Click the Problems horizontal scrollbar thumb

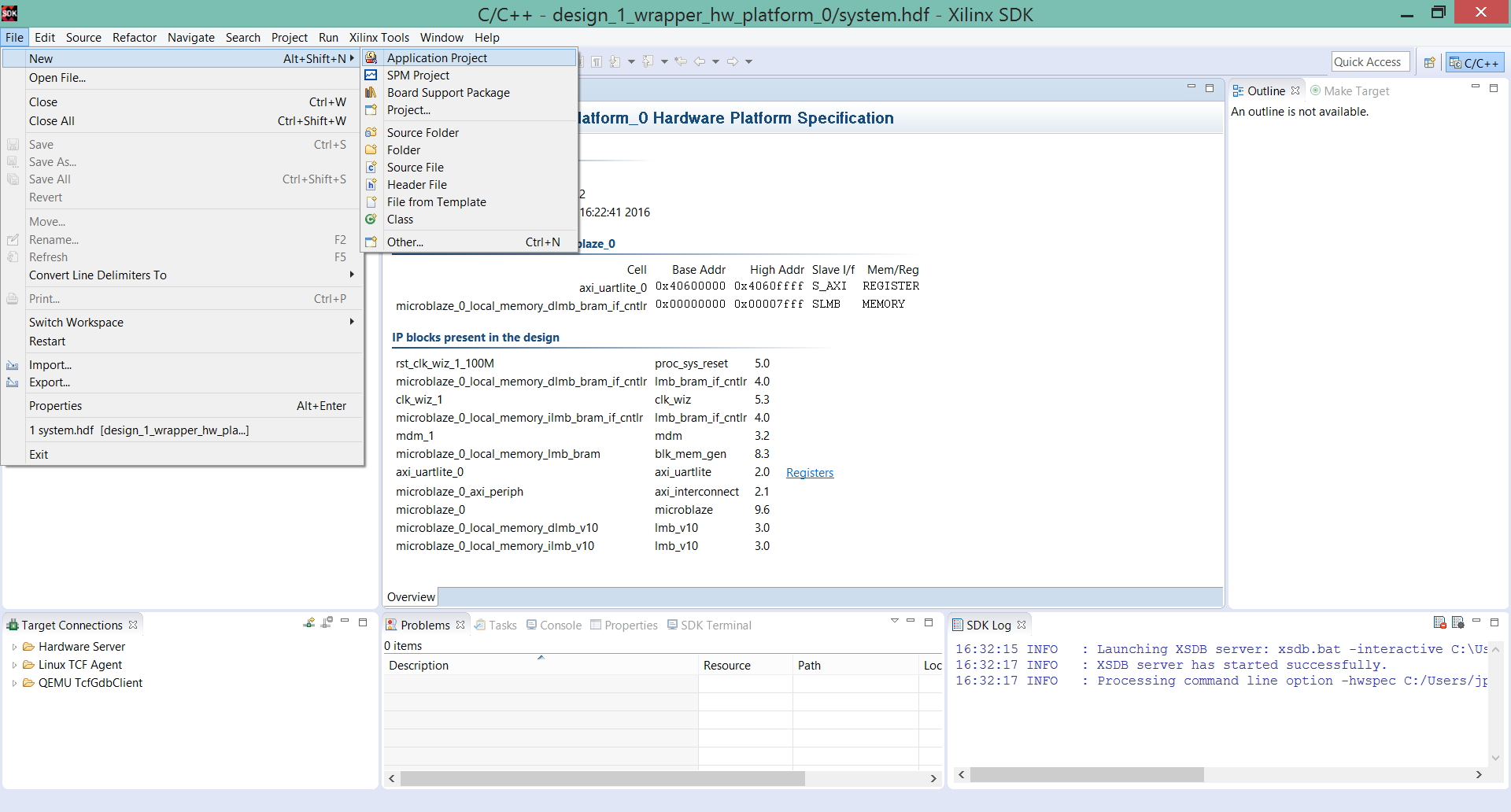602,778
